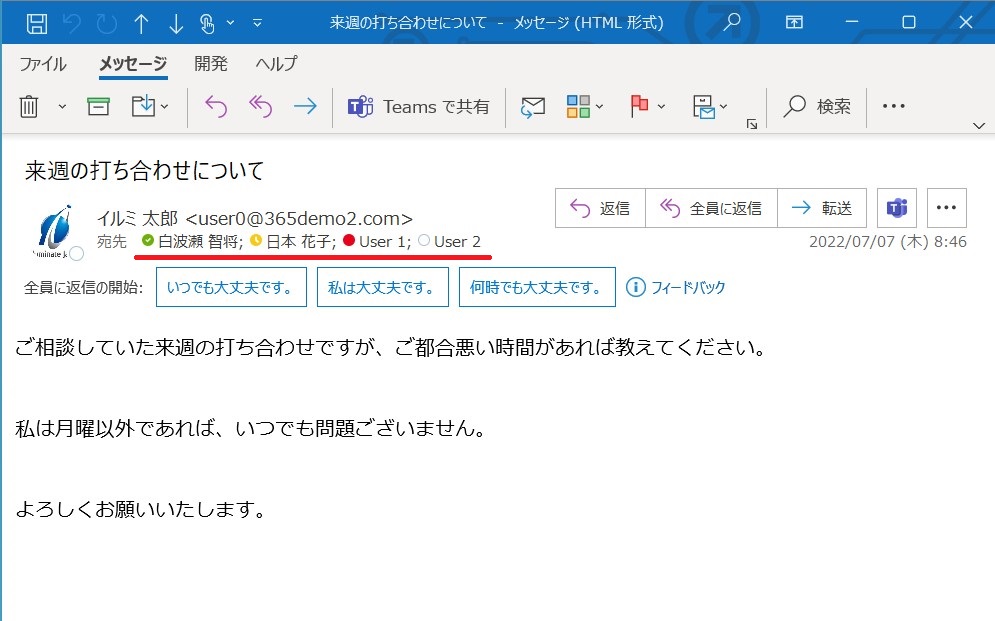The width and height of the screenshot is (995, 621).
Task: Switch to the ファイル tab
Action: [x=45, y=63]
